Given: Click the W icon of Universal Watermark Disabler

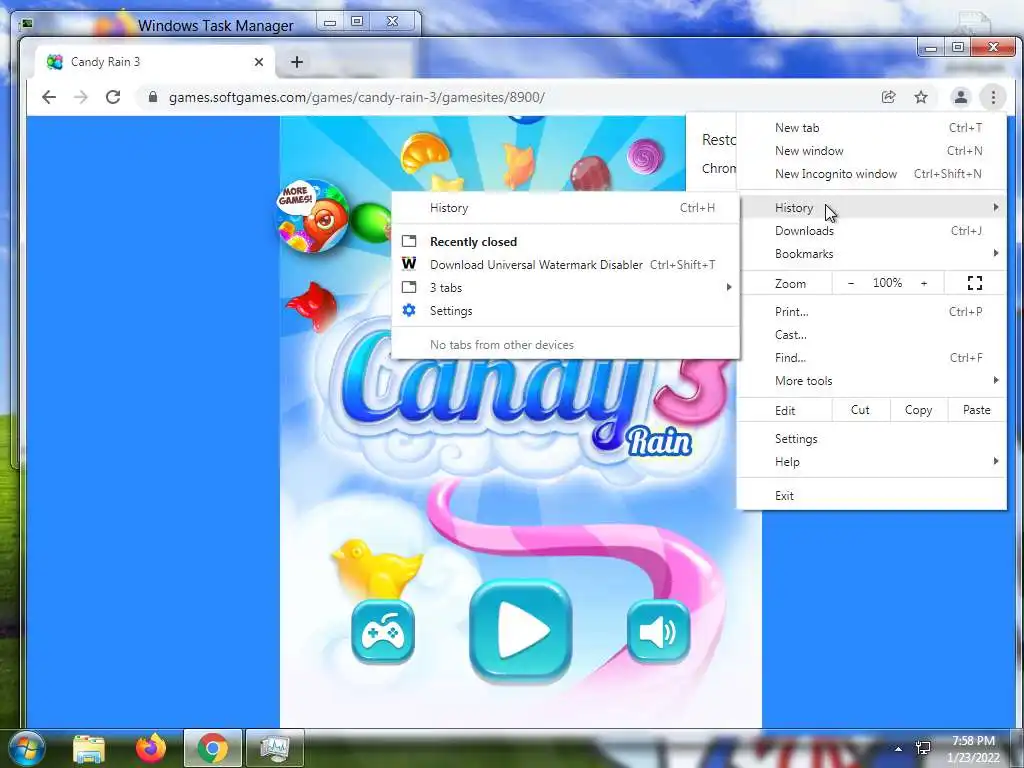Looking at the screenshot, I should point(409,264).
